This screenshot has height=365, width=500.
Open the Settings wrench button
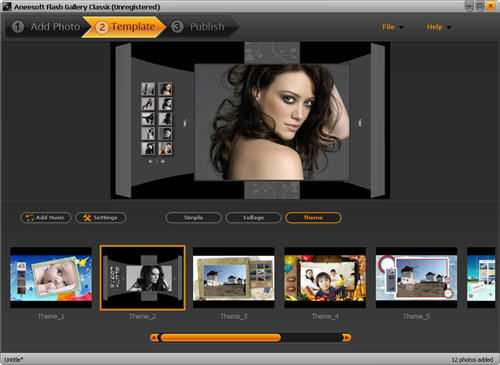coord(101,218)
